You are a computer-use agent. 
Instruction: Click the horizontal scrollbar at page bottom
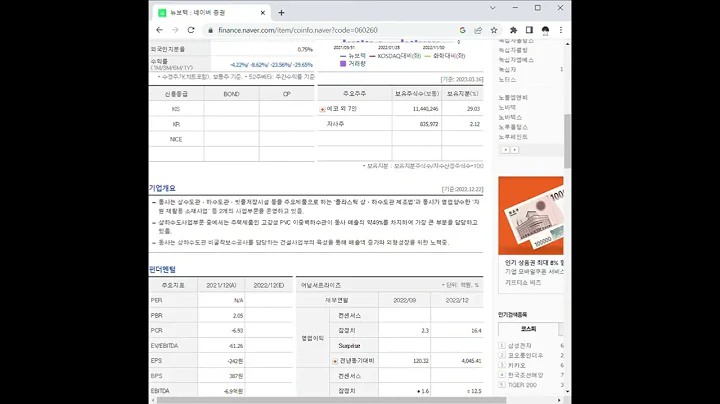(x=332, y=400)
